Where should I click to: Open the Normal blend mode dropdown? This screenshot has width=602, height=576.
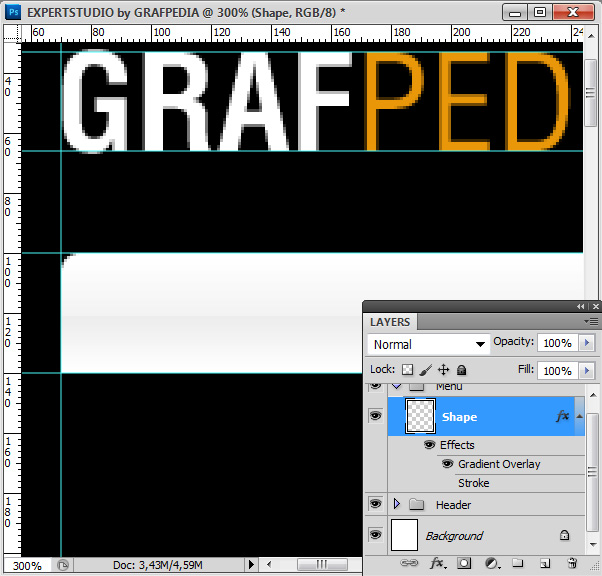coord(428,344)
